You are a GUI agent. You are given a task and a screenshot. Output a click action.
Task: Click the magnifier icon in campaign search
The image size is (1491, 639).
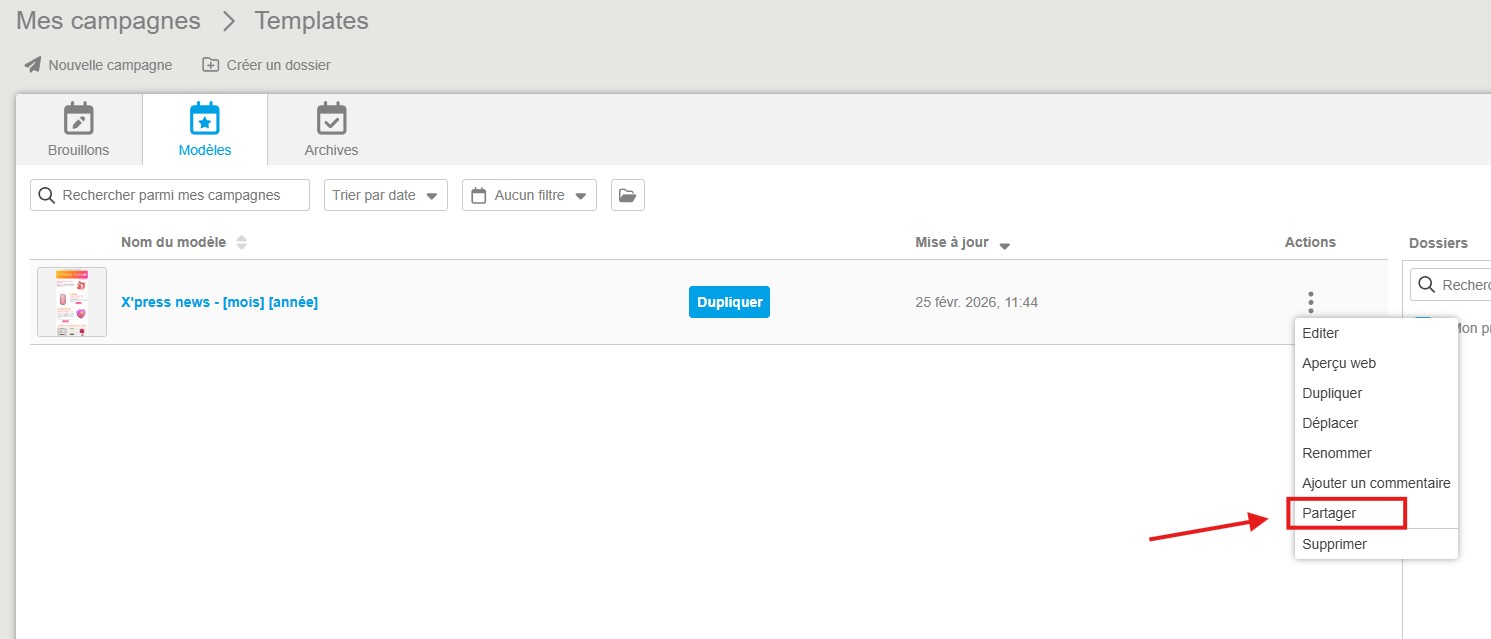pyautogui.click(x=46, y=195)
